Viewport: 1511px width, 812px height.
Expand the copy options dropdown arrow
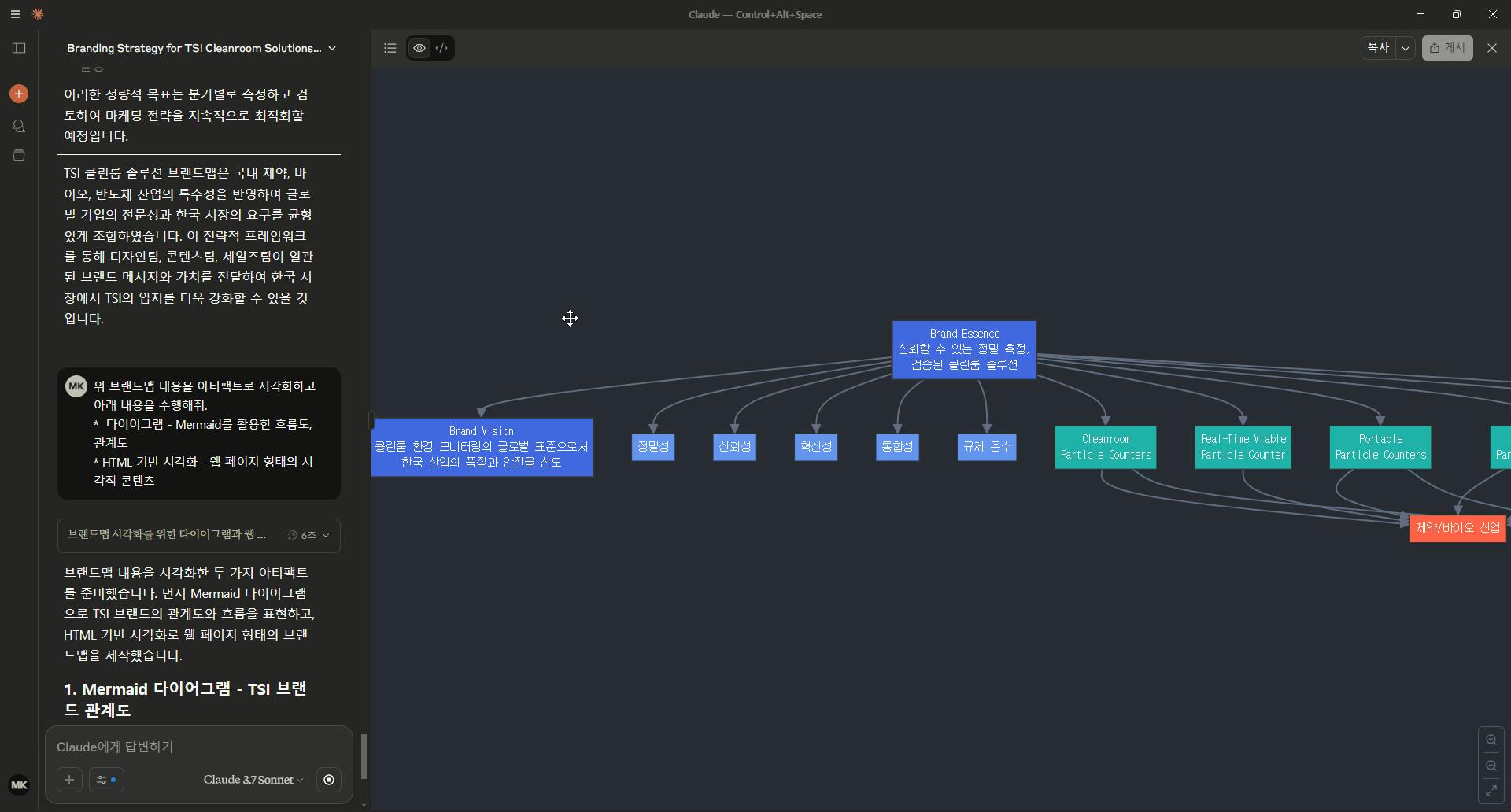click(x=1406, y=48)
